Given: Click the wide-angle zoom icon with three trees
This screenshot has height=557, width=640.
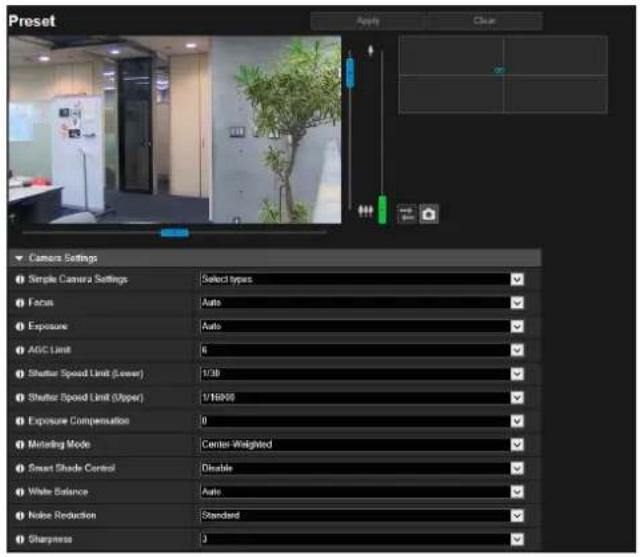Looking at the screenshot, I should (365, 211).
